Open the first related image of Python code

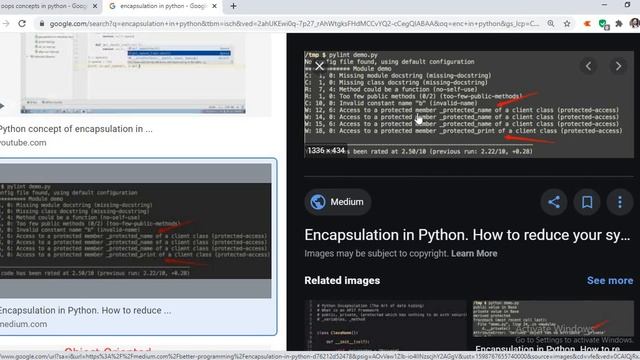click(x=385, y=325)
